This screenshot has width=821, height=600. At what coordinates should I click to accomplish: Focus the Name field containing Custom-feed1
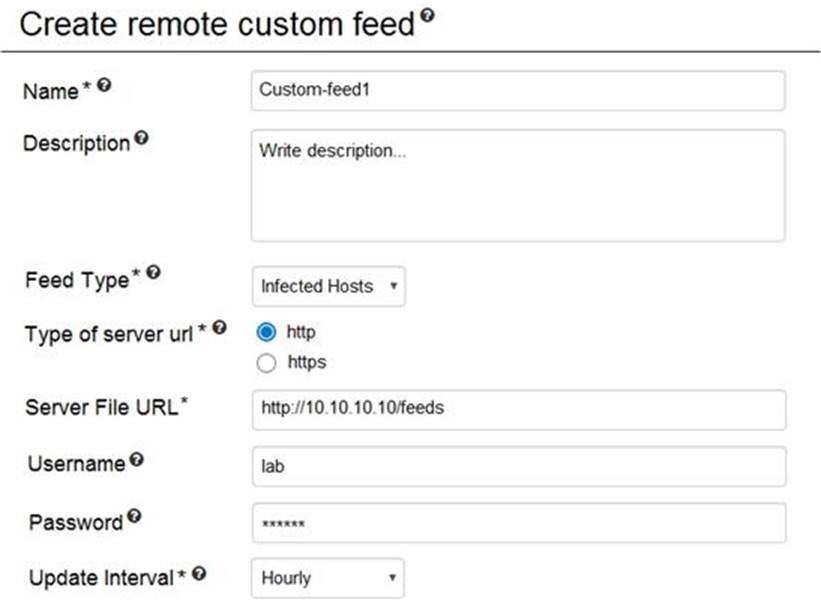click(517, 90)
